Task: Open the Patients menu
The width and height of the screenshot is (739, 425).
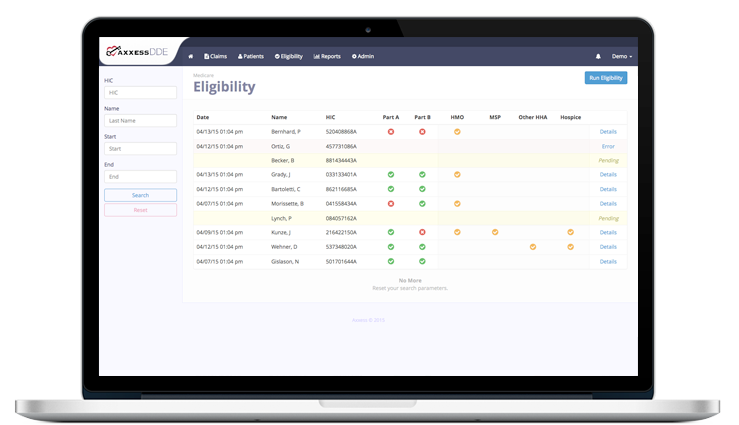Action: tap(251, 57)
